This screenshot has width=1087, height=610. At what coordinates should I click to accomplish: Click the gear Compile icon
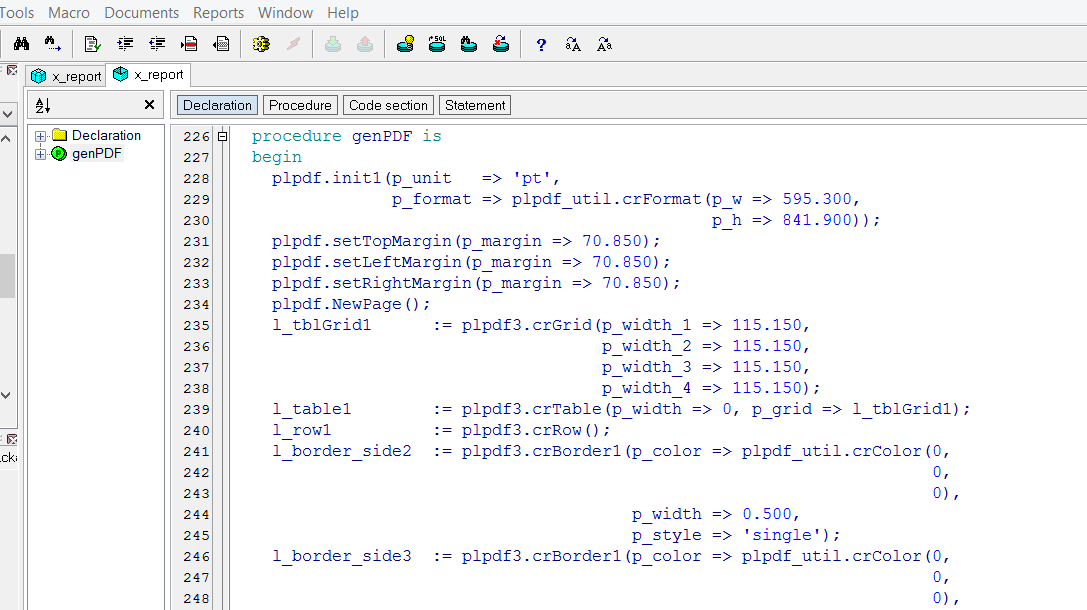point(261,45)
